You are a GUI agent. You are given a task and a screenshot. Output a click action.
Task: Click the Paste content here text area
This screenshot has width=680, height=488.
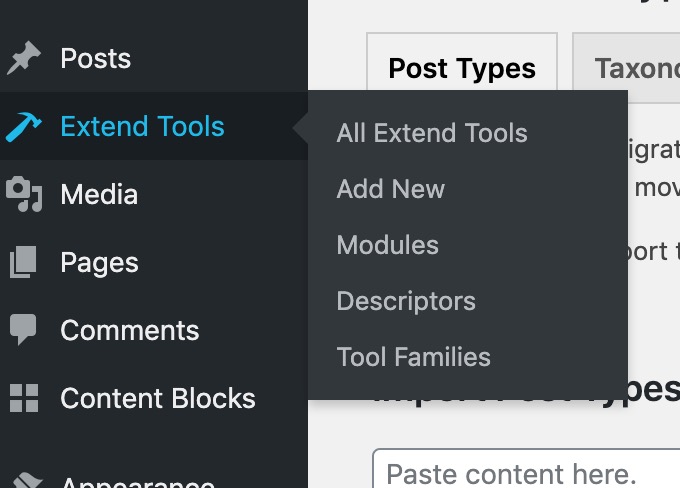tap(526, 468)
